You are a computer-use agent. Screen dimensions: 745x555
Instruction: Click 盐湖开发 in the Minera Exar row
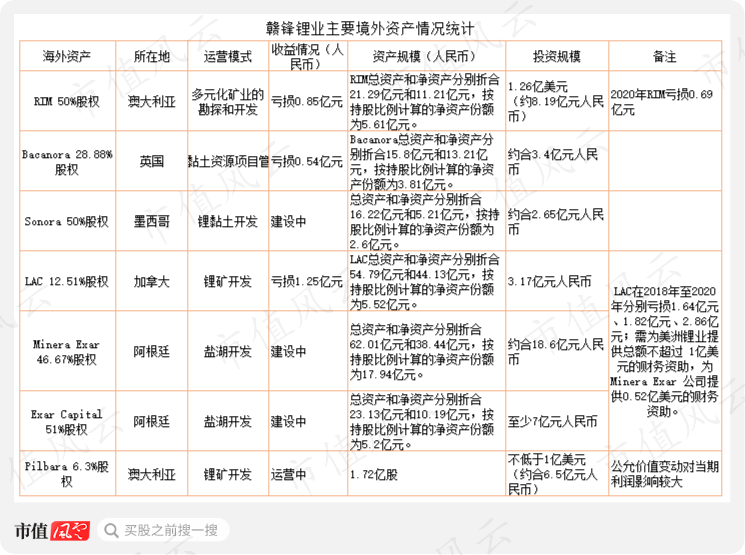click(228, 351)
